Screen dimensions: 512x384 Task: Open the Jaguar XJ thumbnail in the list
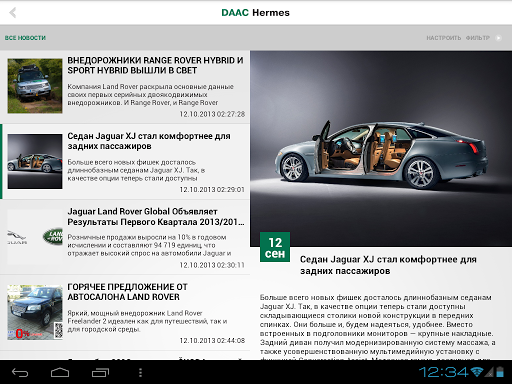click(35, 161)
